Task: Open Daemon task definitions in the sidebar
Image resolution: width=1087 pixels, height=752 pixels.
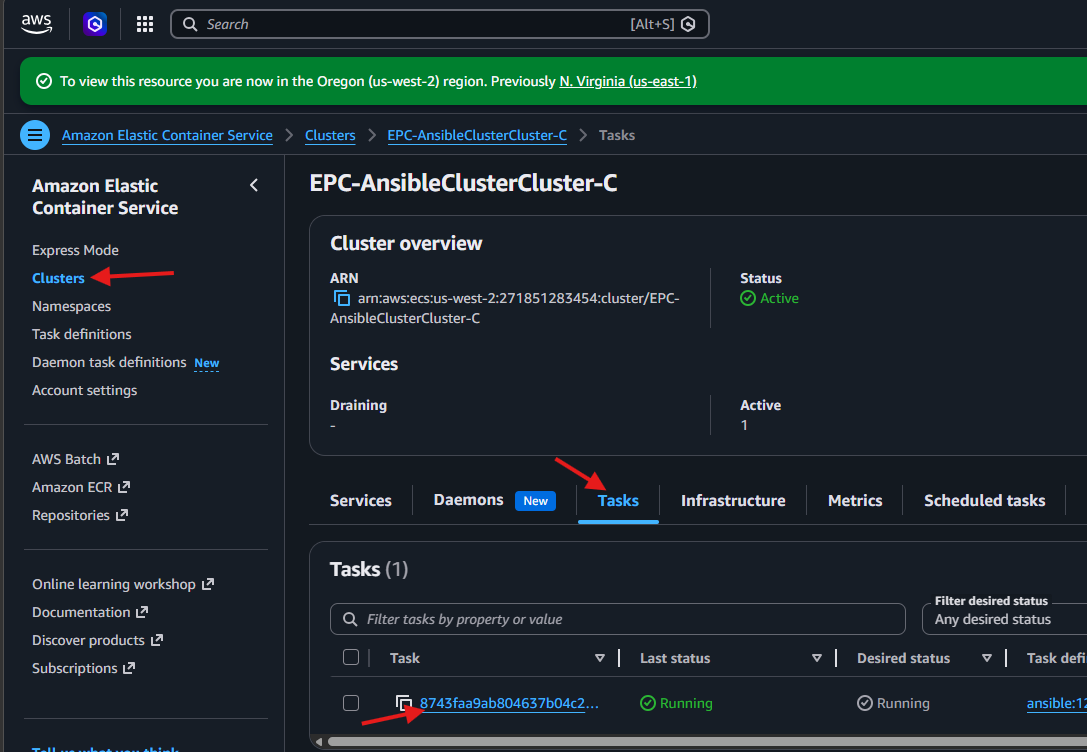Action: (109, 362)
